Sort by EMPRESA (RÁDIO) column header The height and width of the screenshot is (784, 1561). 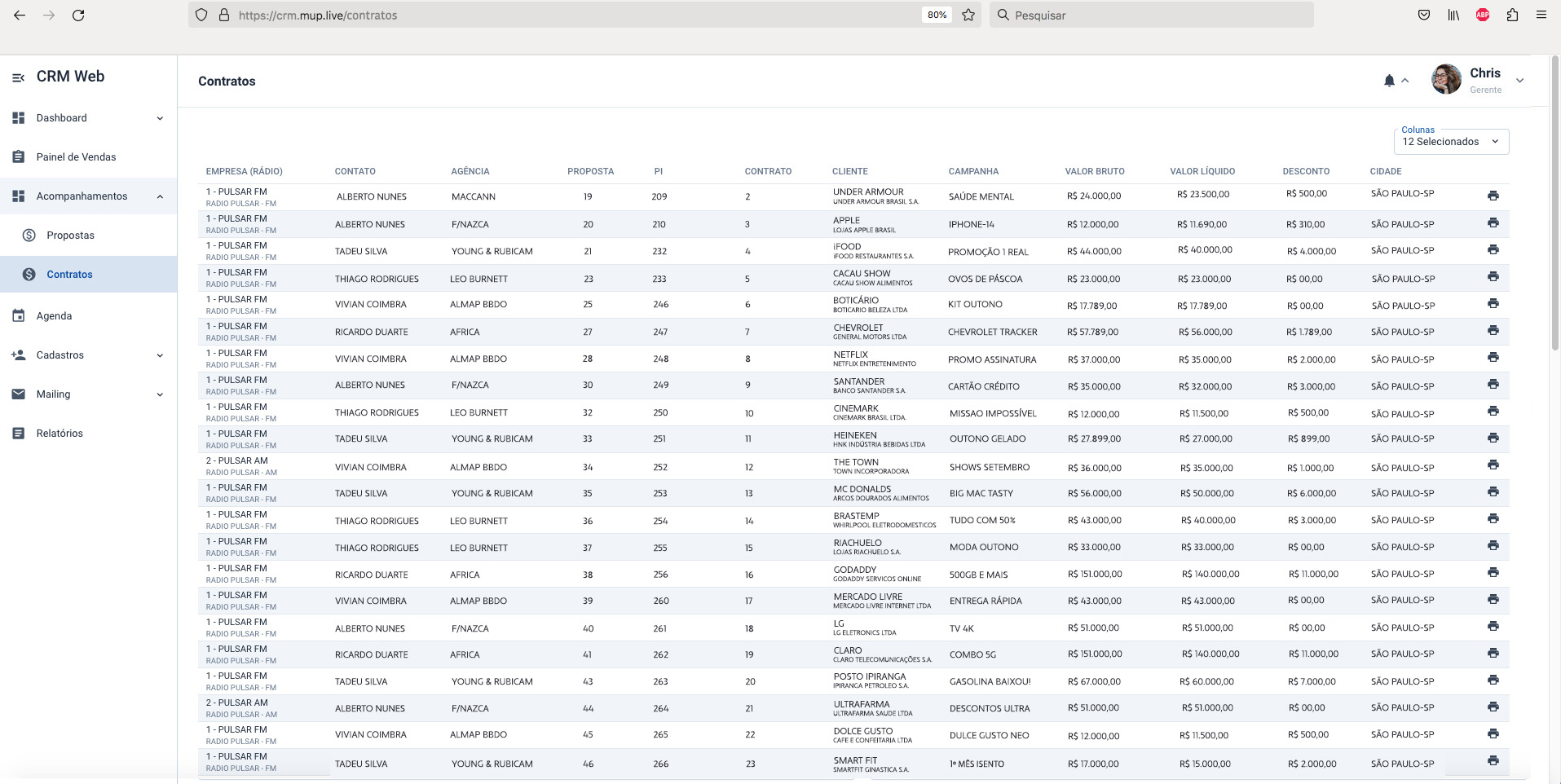[x=244, y=171]
